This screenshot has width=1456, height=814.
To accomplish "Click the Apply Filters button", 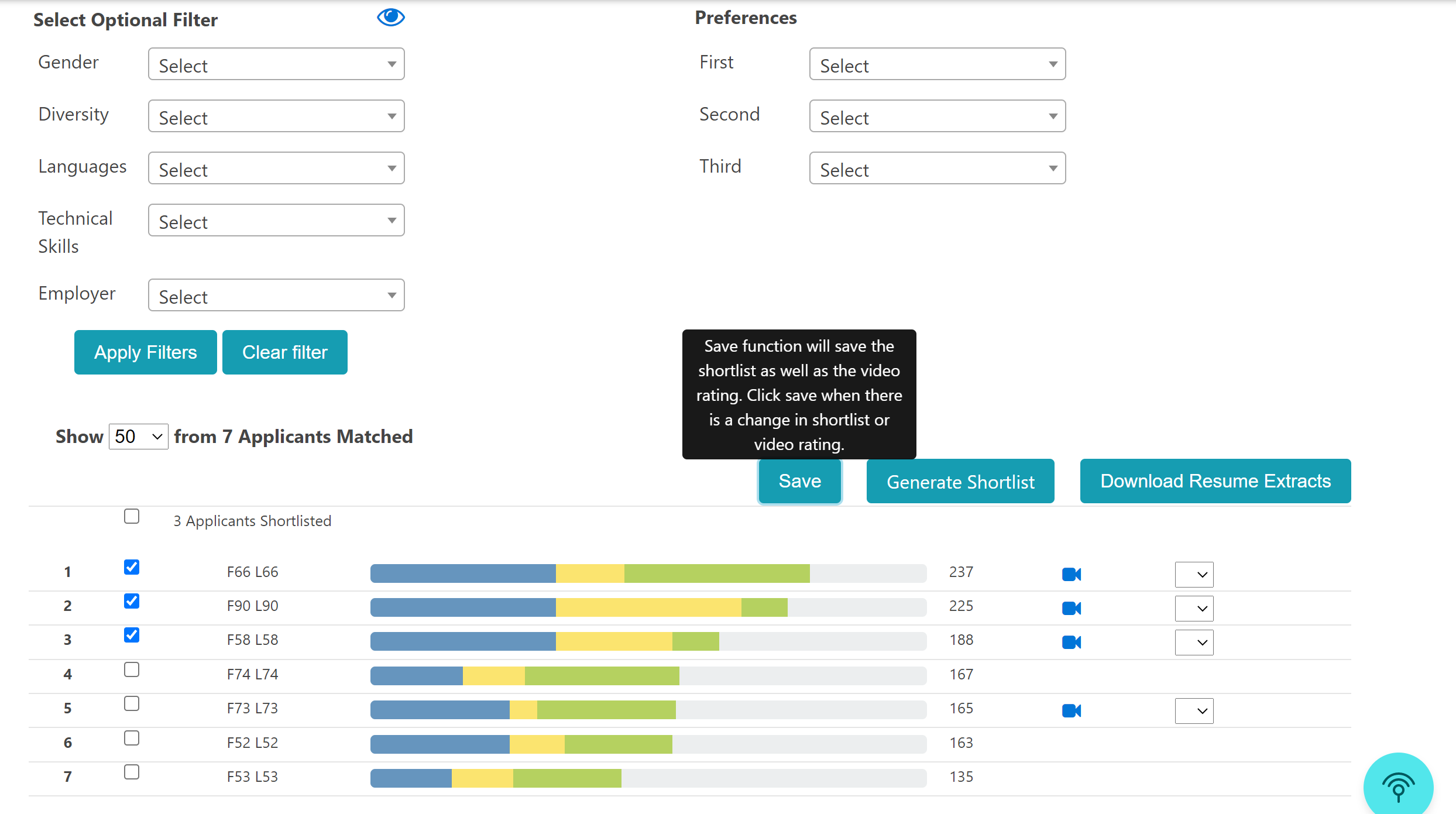I will [x=145, y=352].
